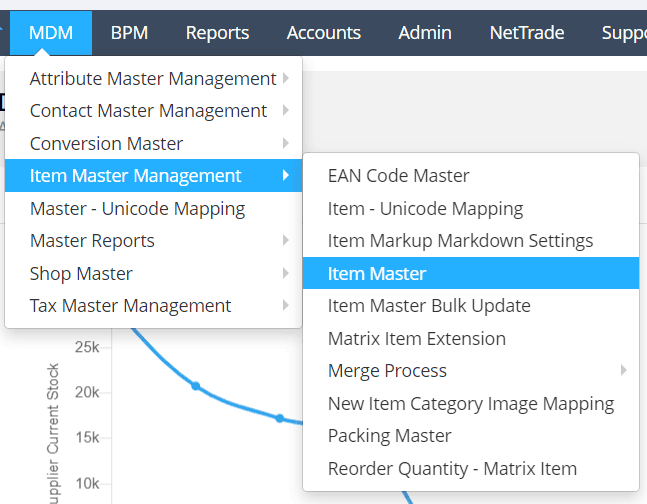
Task: Select Item Master Bulk Update
Action: (429, 305)
